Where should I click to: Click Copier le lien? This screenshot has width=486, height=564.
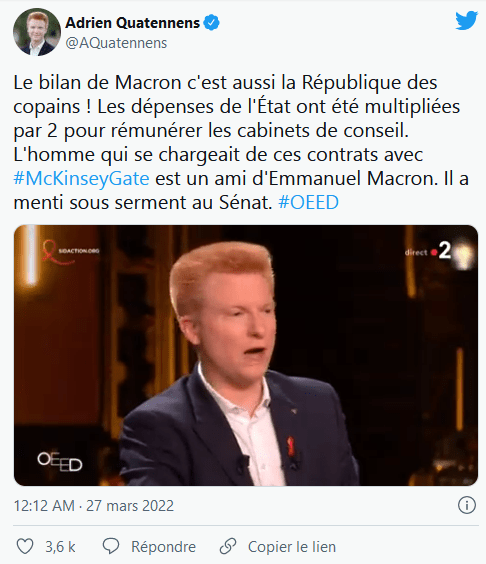click(x=292, y=547)
